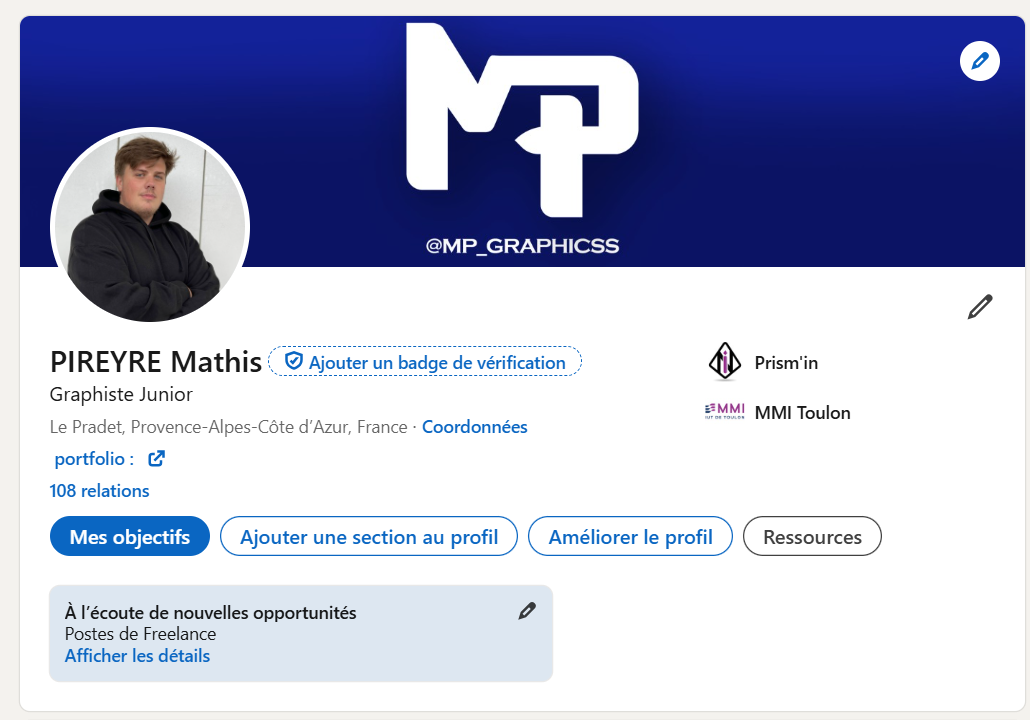
Task: Click the Mes objectifs button
Action: pos(129,536)
